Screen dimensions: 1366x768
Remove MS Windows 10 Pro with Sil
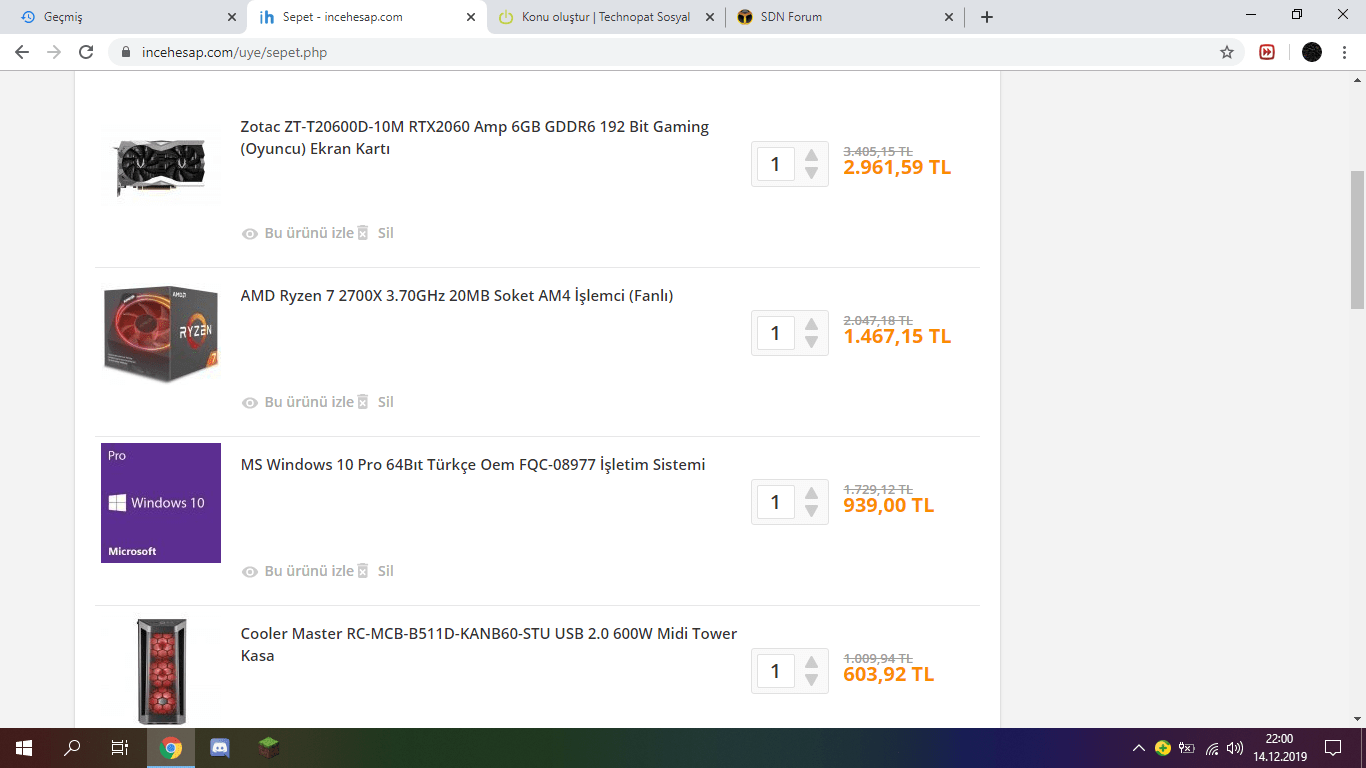(x=376, y=571)
